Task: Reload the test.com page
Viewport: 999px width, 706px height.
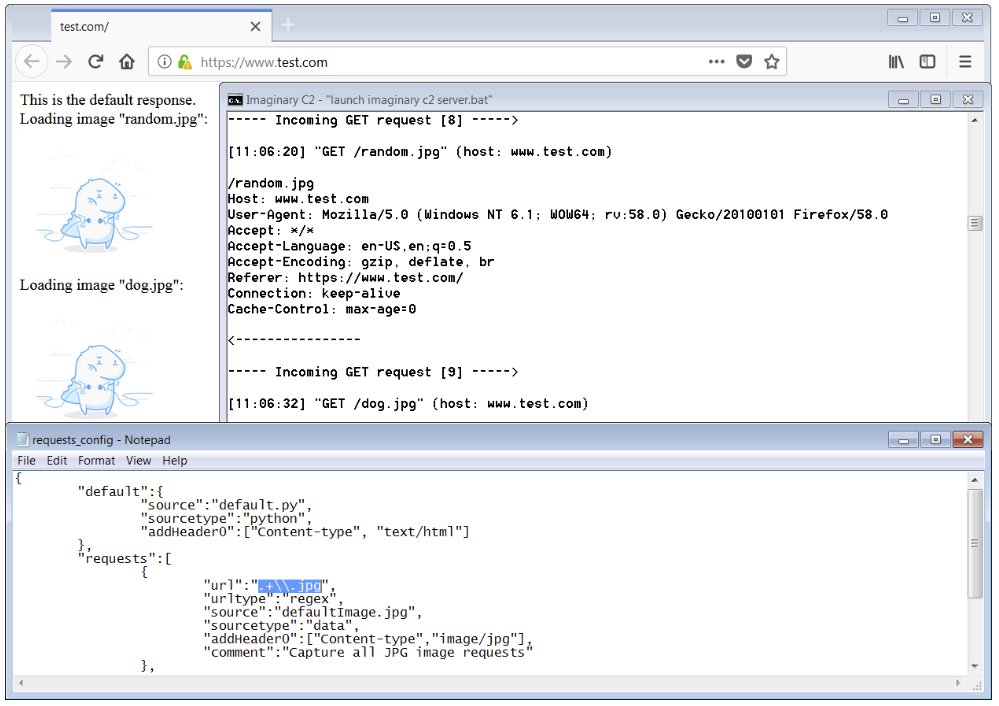Action: [x=96, y=62]
